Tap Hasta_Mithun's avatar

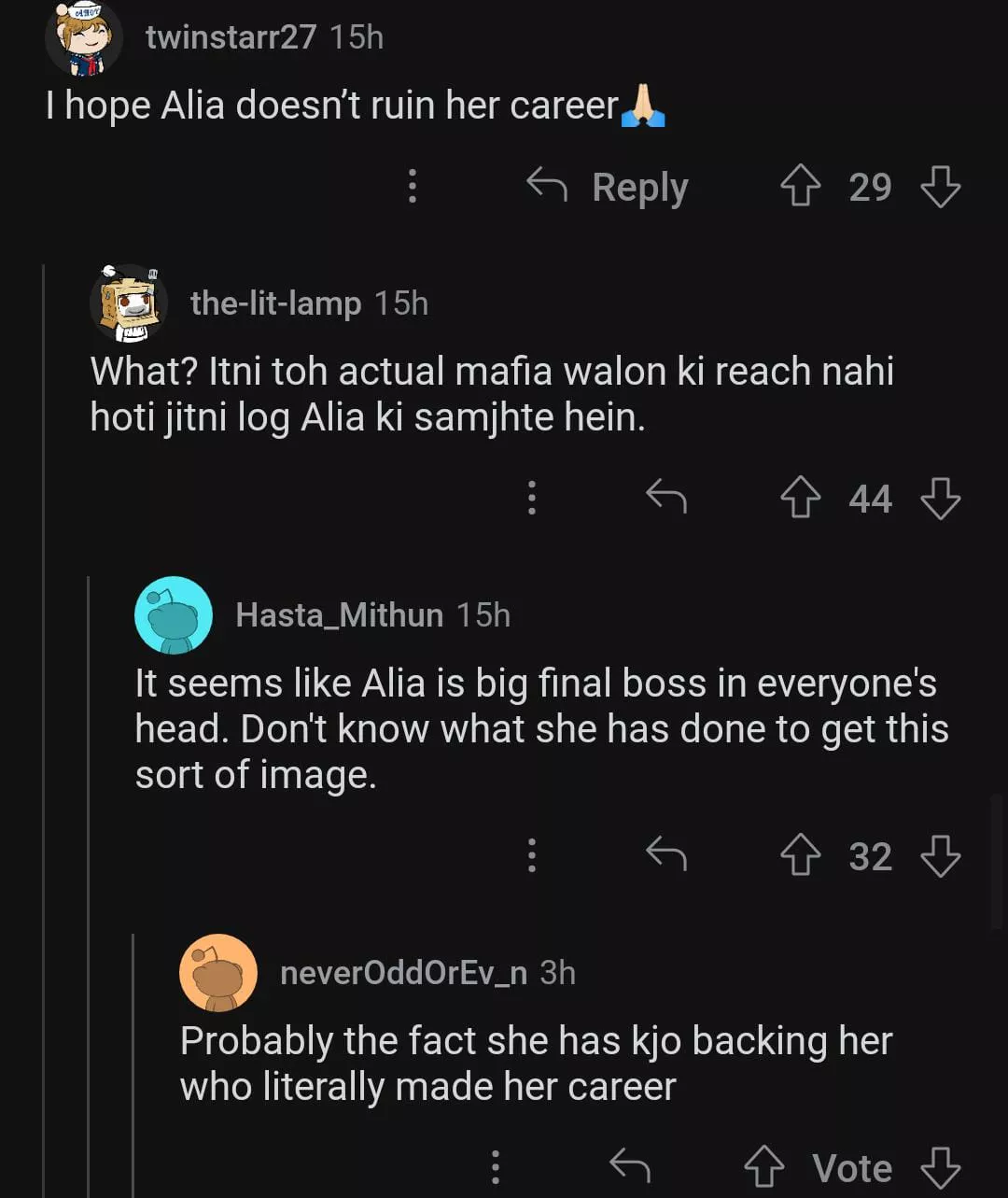tap(174, 614)
